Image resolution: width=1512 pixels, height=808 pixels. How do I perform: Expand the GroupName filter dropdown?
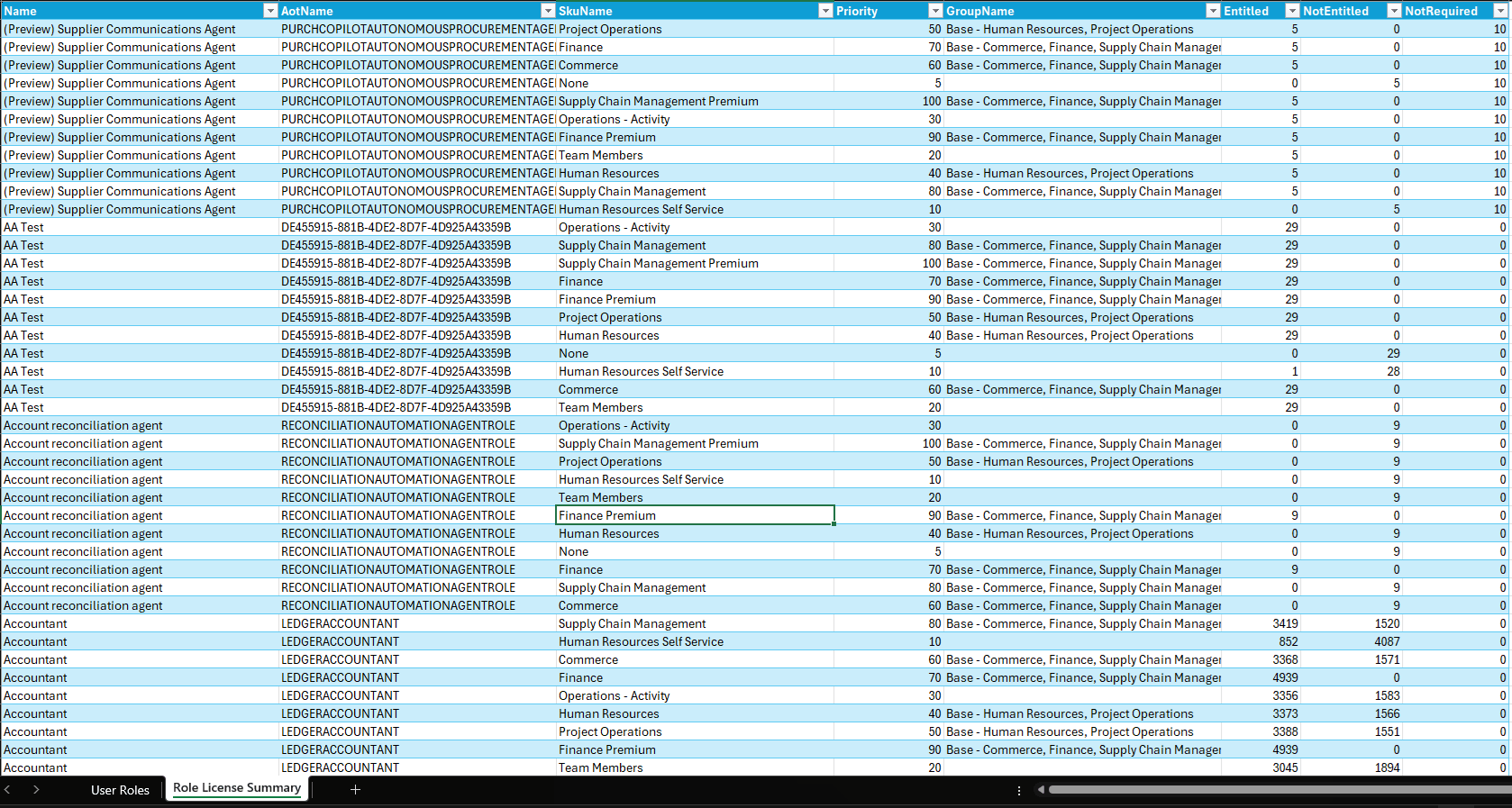(x=1212, y=11)
